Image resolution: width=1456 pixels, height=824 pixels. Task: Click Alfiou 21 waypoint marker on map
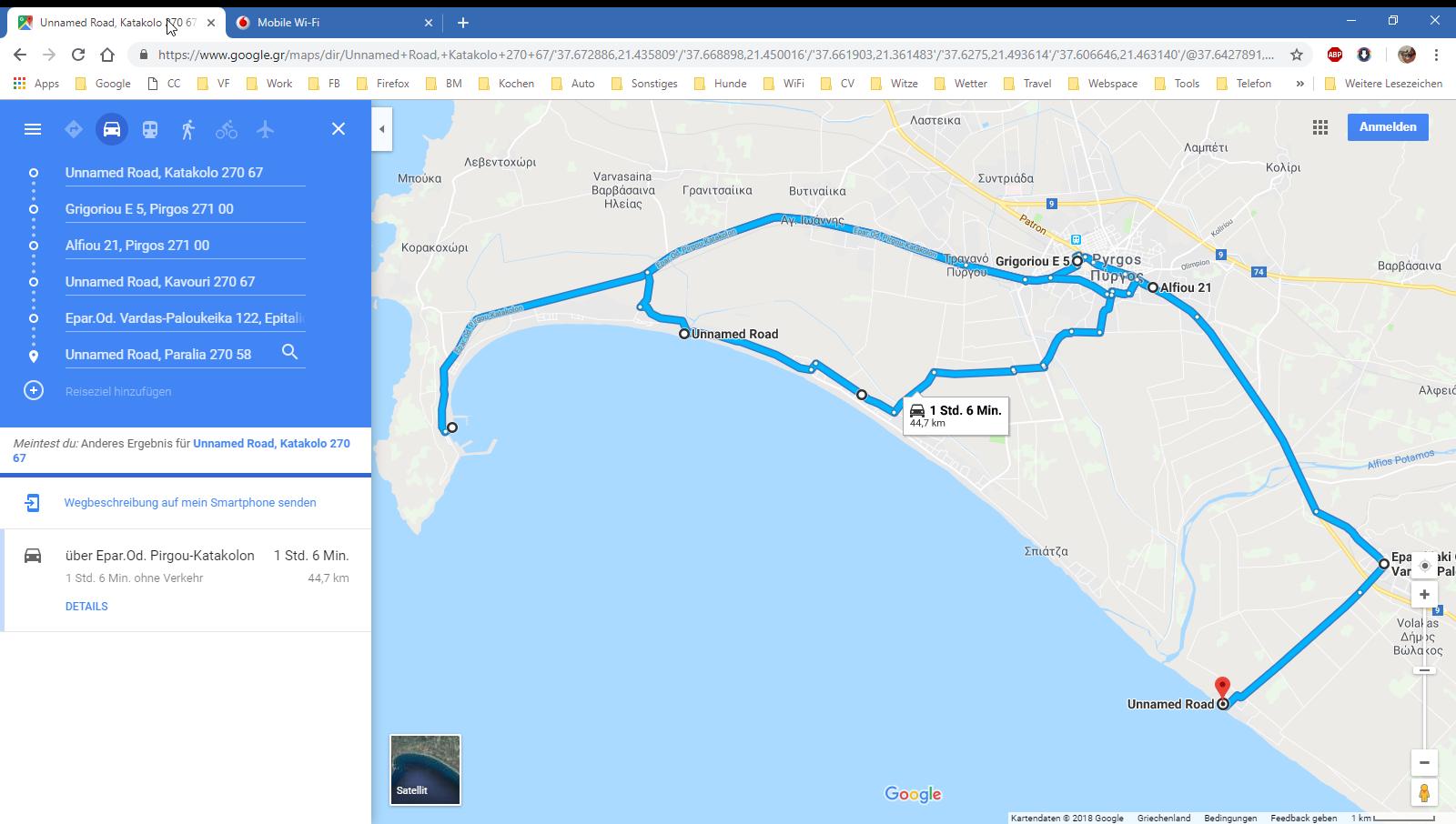pos(1153,287)
